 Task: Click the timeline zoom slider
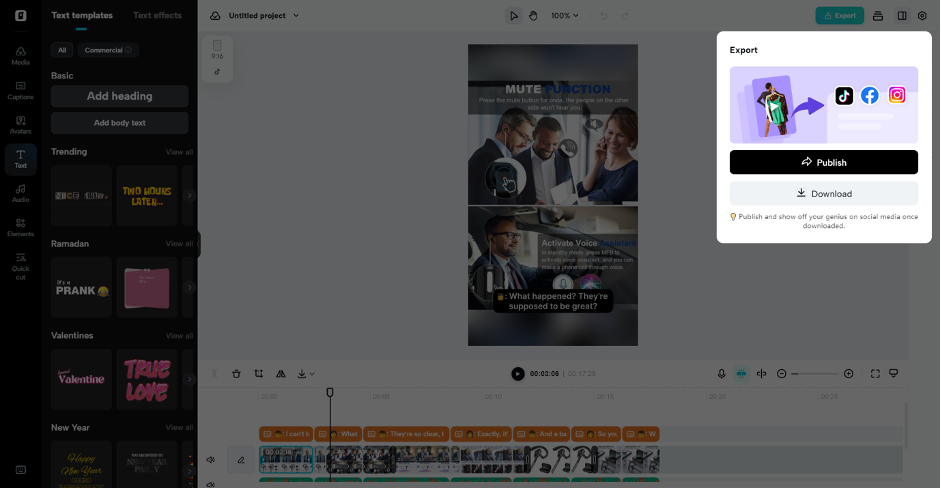(817, 373)
